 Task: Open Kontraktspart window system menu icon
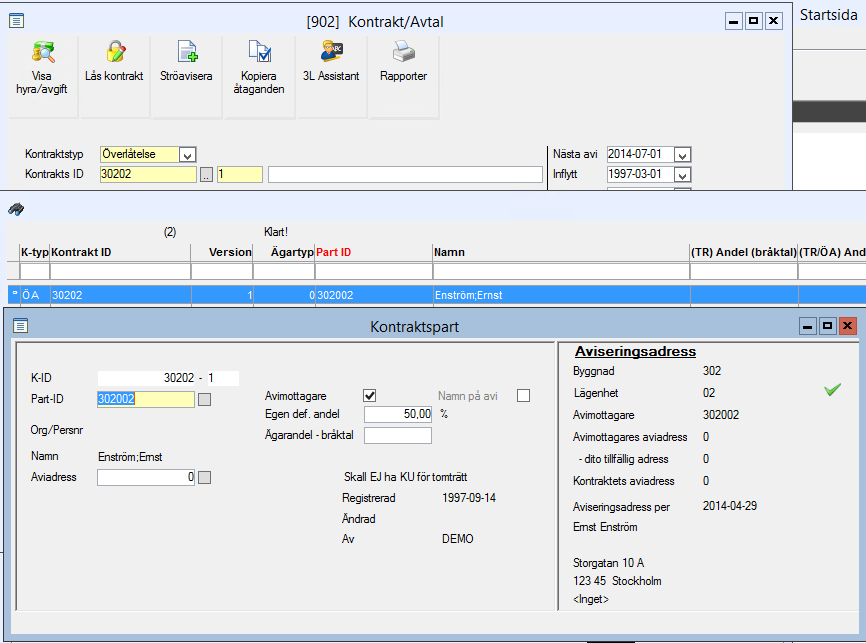(x=20, y=325)
